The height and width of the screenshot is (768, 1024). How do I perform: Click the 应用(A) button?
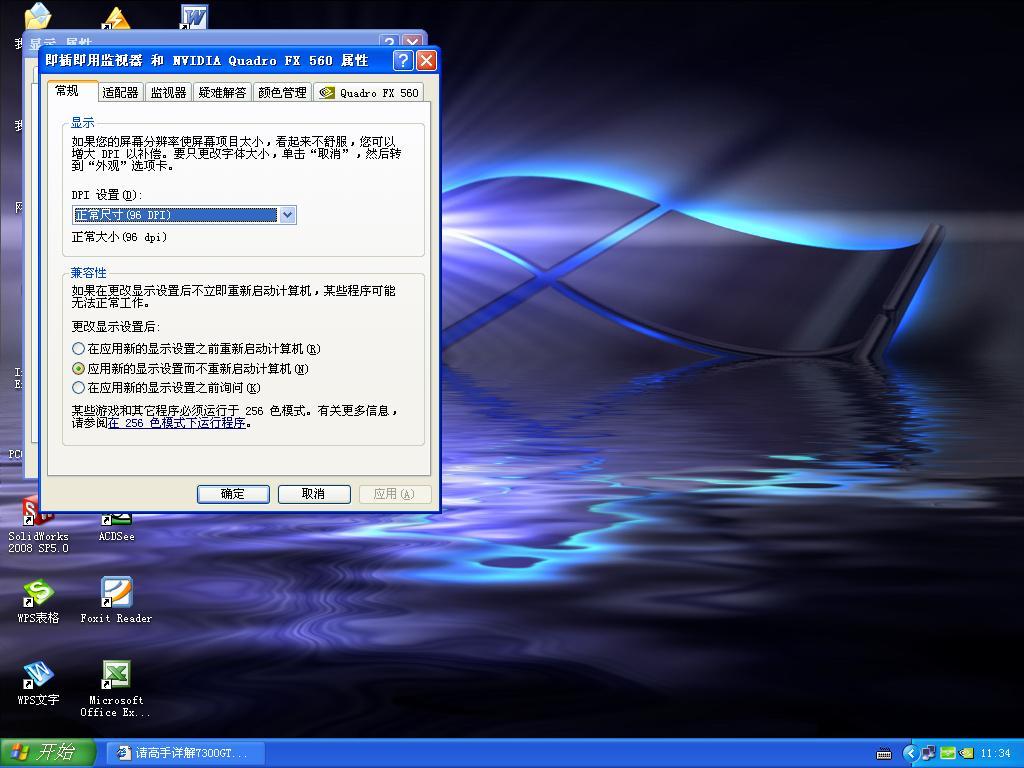[395, 494]
